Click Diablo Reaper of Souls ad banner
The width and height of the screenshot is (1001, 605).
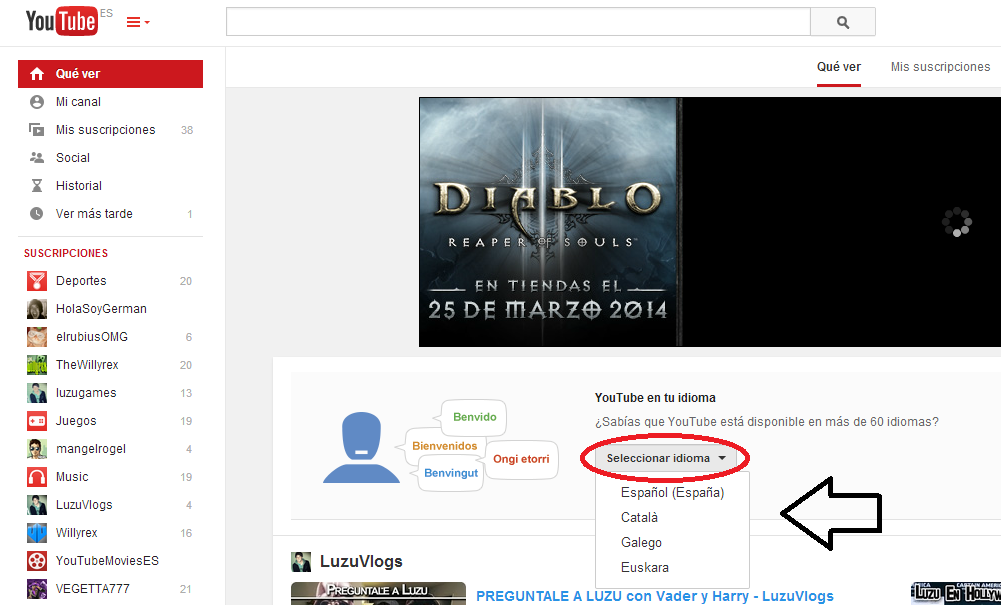pyautogui.click(x=550, y=222)
